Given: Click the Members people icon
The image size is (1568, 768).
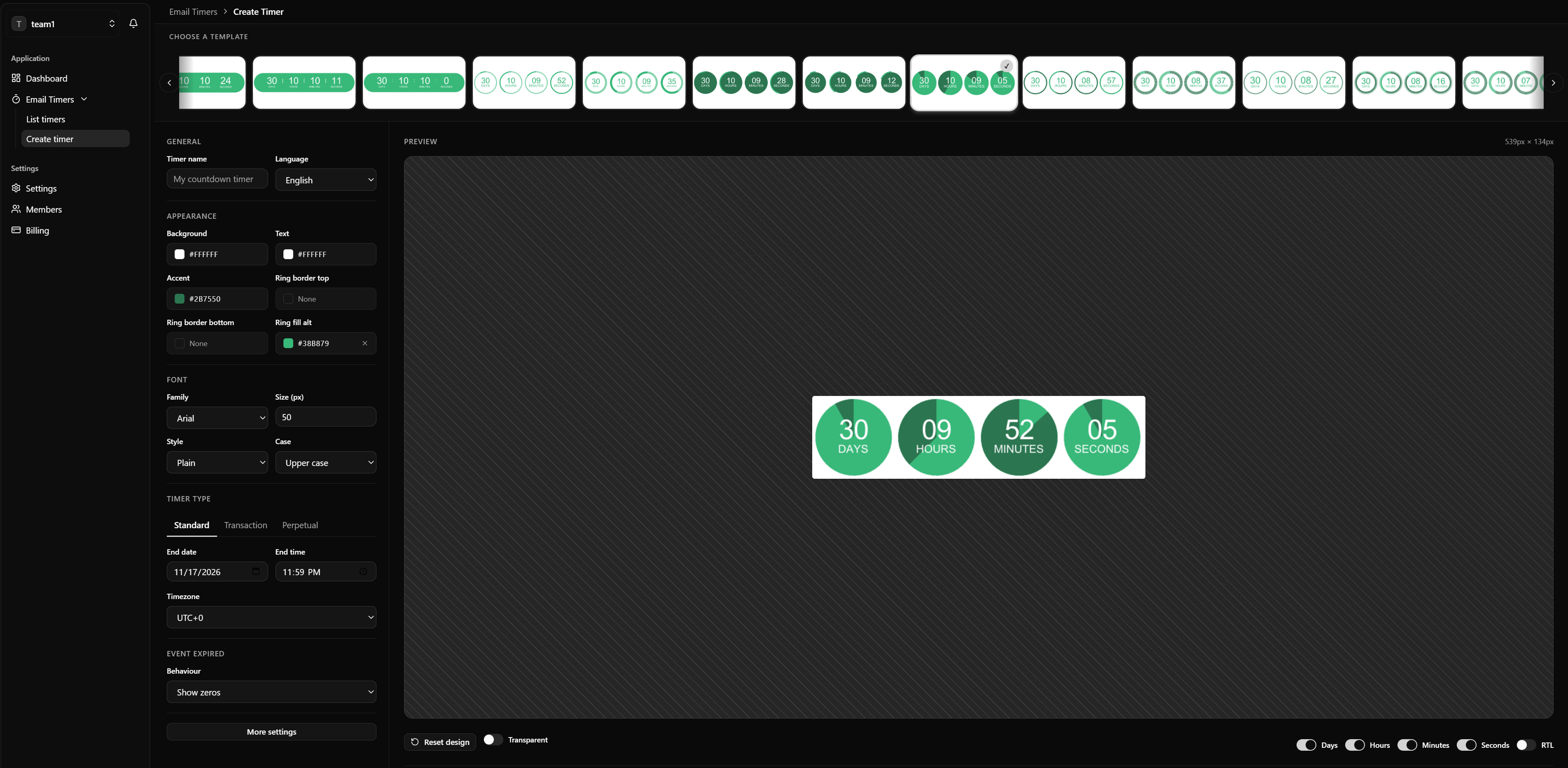Looking at the screenshot, I should (x=16, y=209).
